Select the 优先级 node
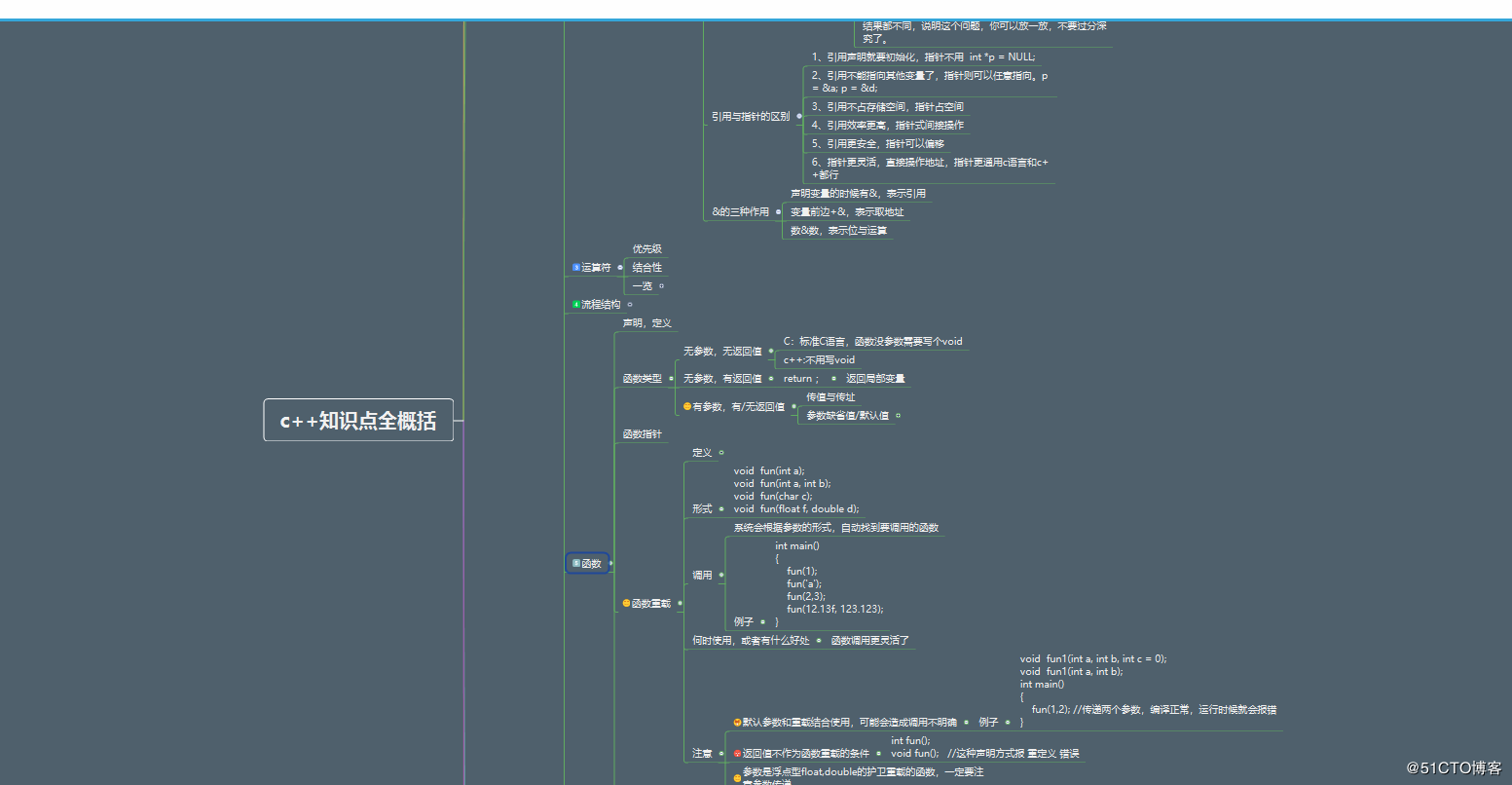Viewport: 1512px width, 785px height. point(647,248)
